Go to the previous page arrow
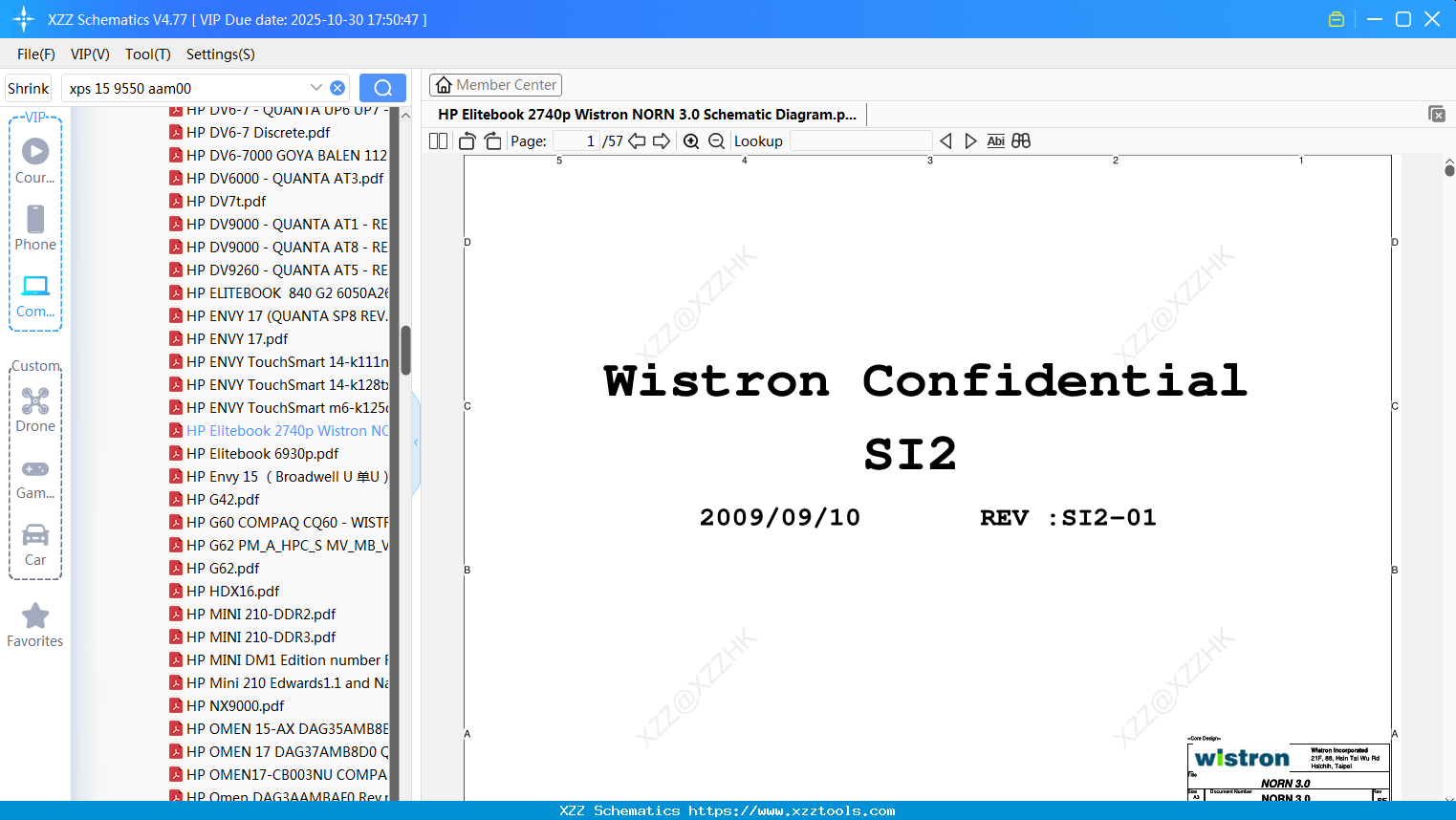Image resolution: width=1456 pixels, height=820 pixels. pos(637,140)
